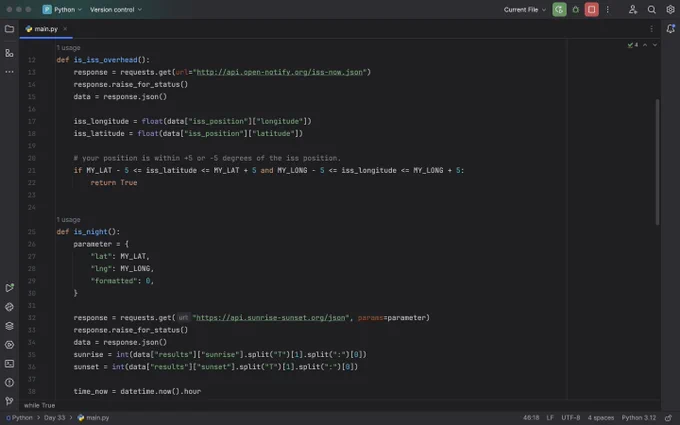Rerun the current file with the green button

(x=559, y=10)
